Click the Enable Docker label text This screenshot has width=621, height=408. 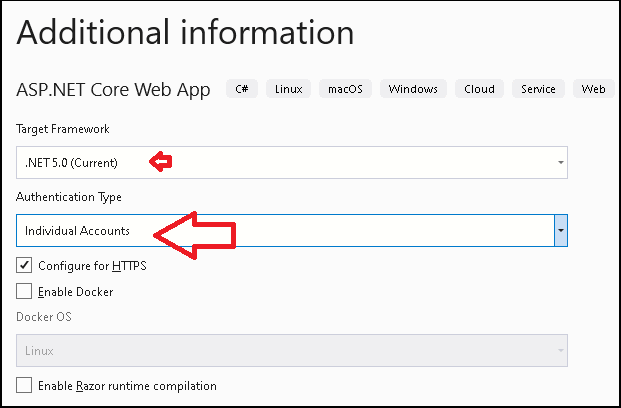pyautogui.click(x=76, y=292)
